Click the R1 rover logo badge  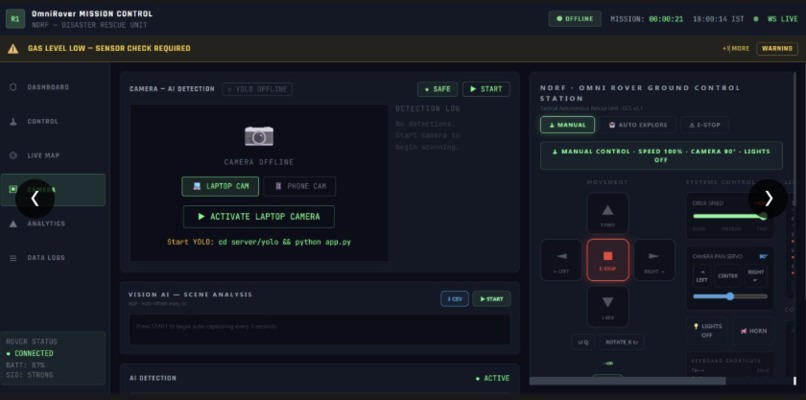[15, 19]
